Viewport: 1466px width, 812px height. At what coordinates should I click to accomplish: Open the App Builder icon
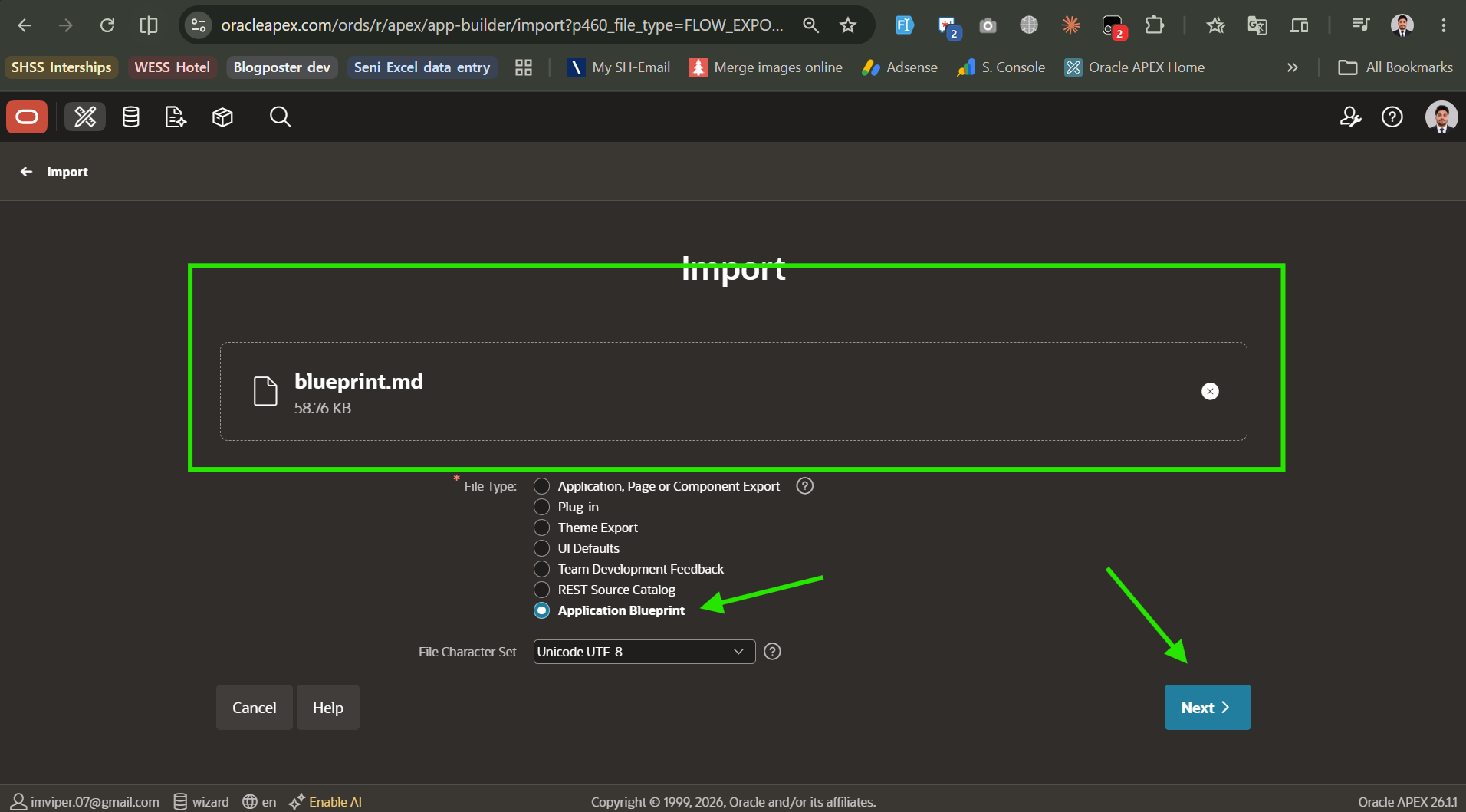(x=85, y=117)
